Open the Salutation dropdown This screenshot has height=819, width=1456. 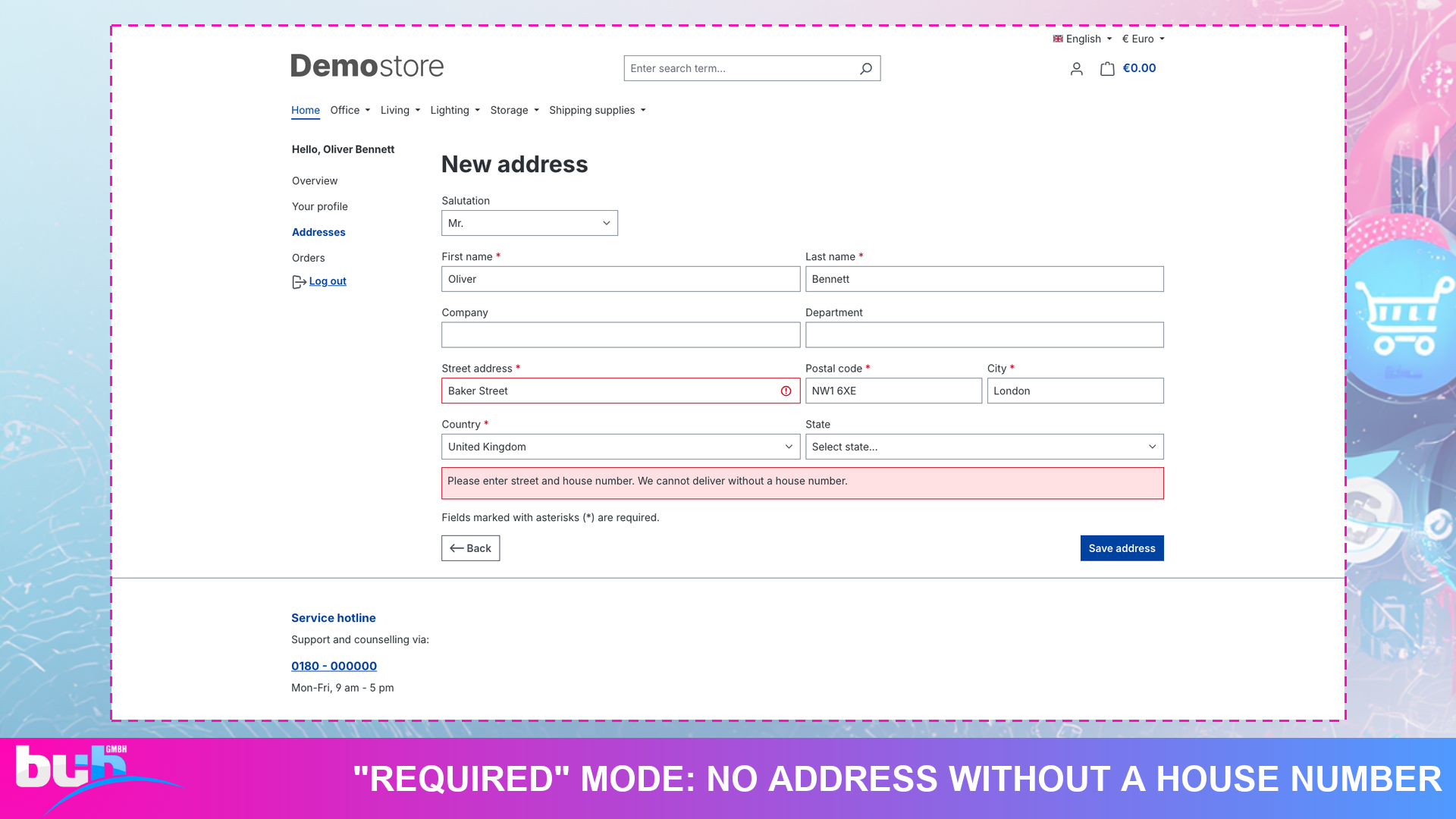click(529, 223)
